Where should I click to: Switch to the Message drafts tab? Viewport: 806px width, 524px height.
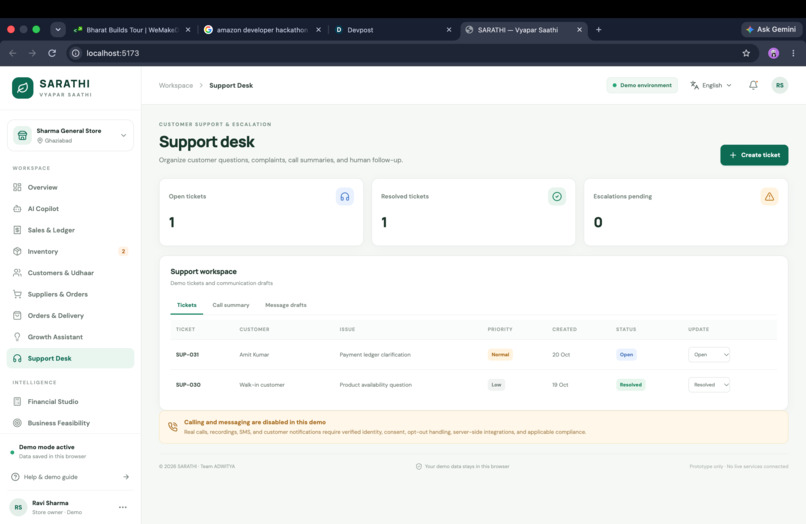tap(286, 305)
